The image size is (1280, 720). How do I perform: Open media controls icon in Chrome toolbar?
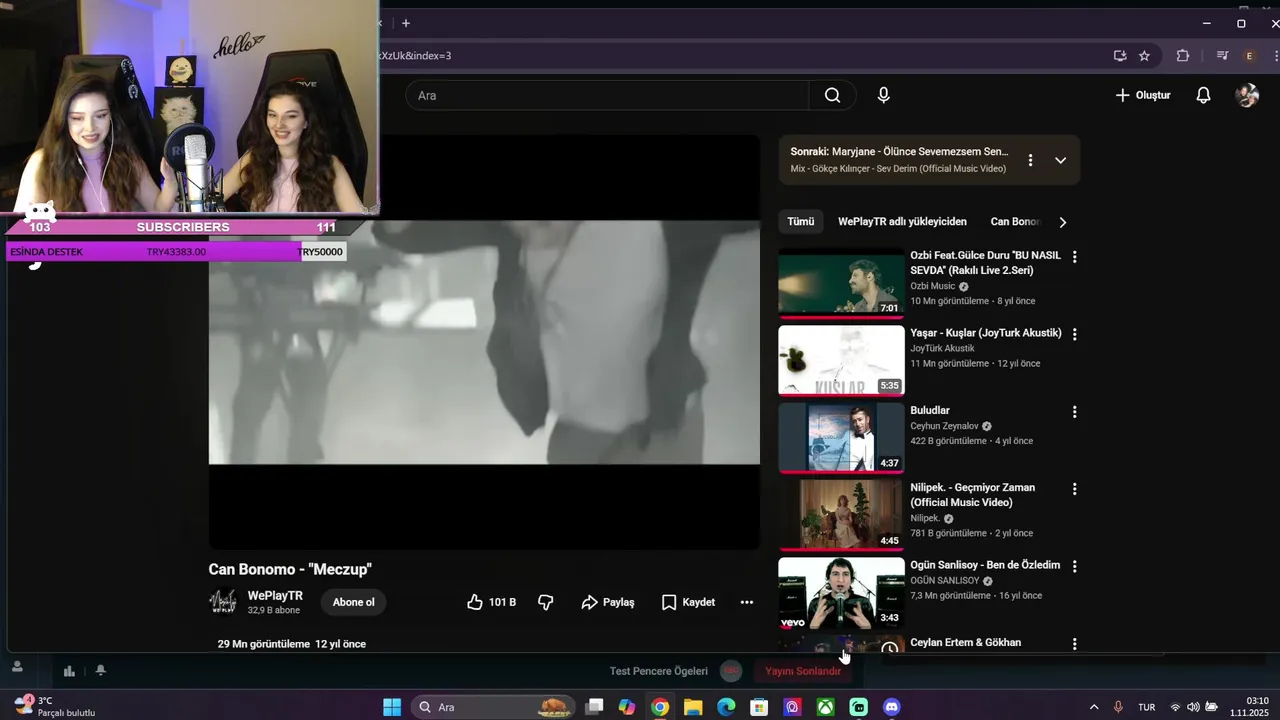click(1222, 56)
